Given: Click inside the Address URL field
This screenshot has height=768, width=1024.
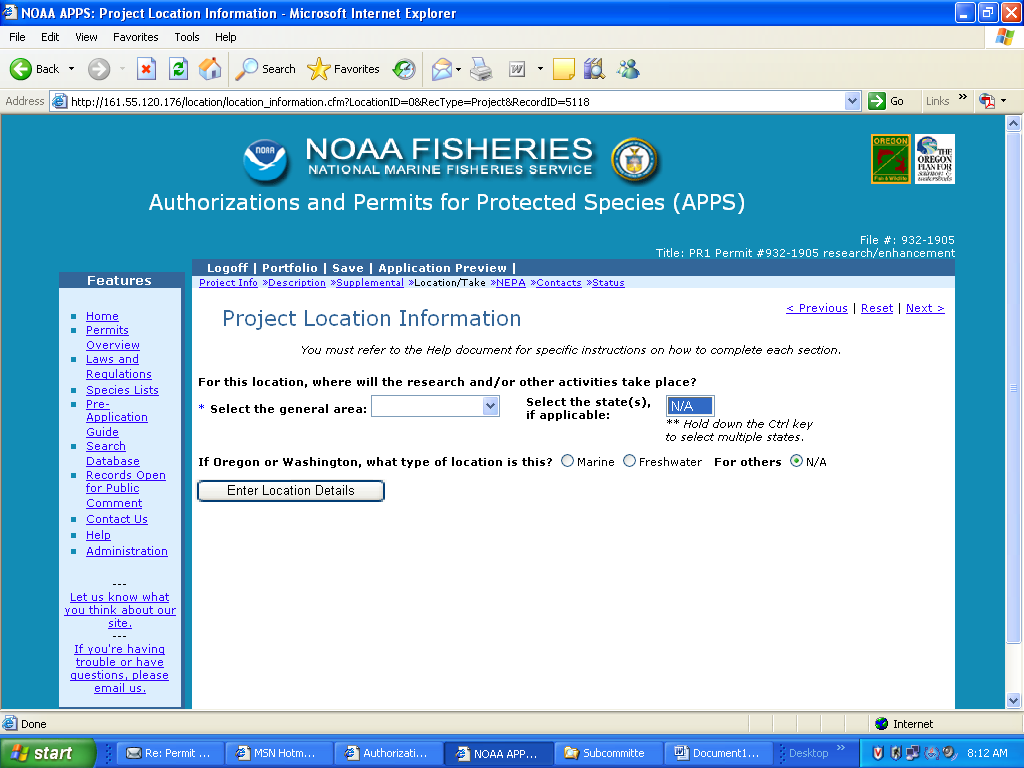Looking at the screenshot, I should (455, 101).
